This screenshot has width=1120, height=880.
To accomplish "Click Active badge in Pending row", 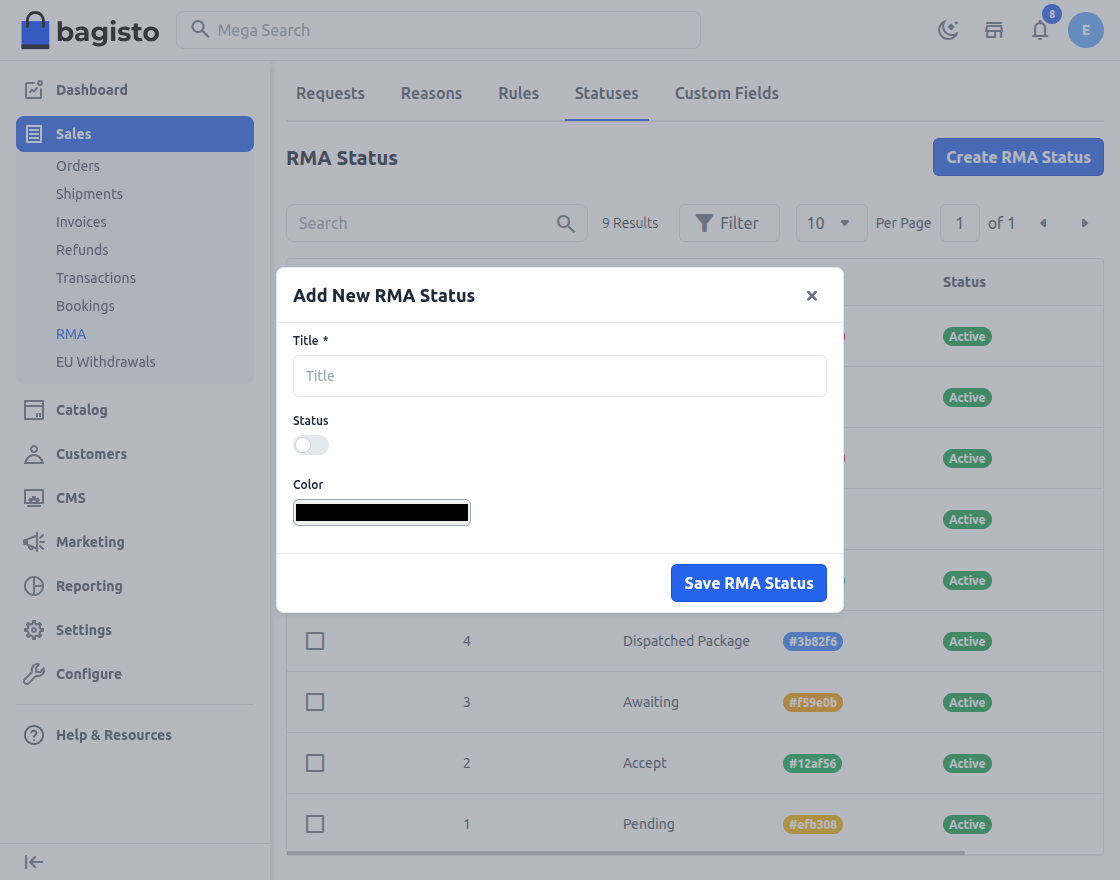I will pyautogui.click(x=967, y=824).
